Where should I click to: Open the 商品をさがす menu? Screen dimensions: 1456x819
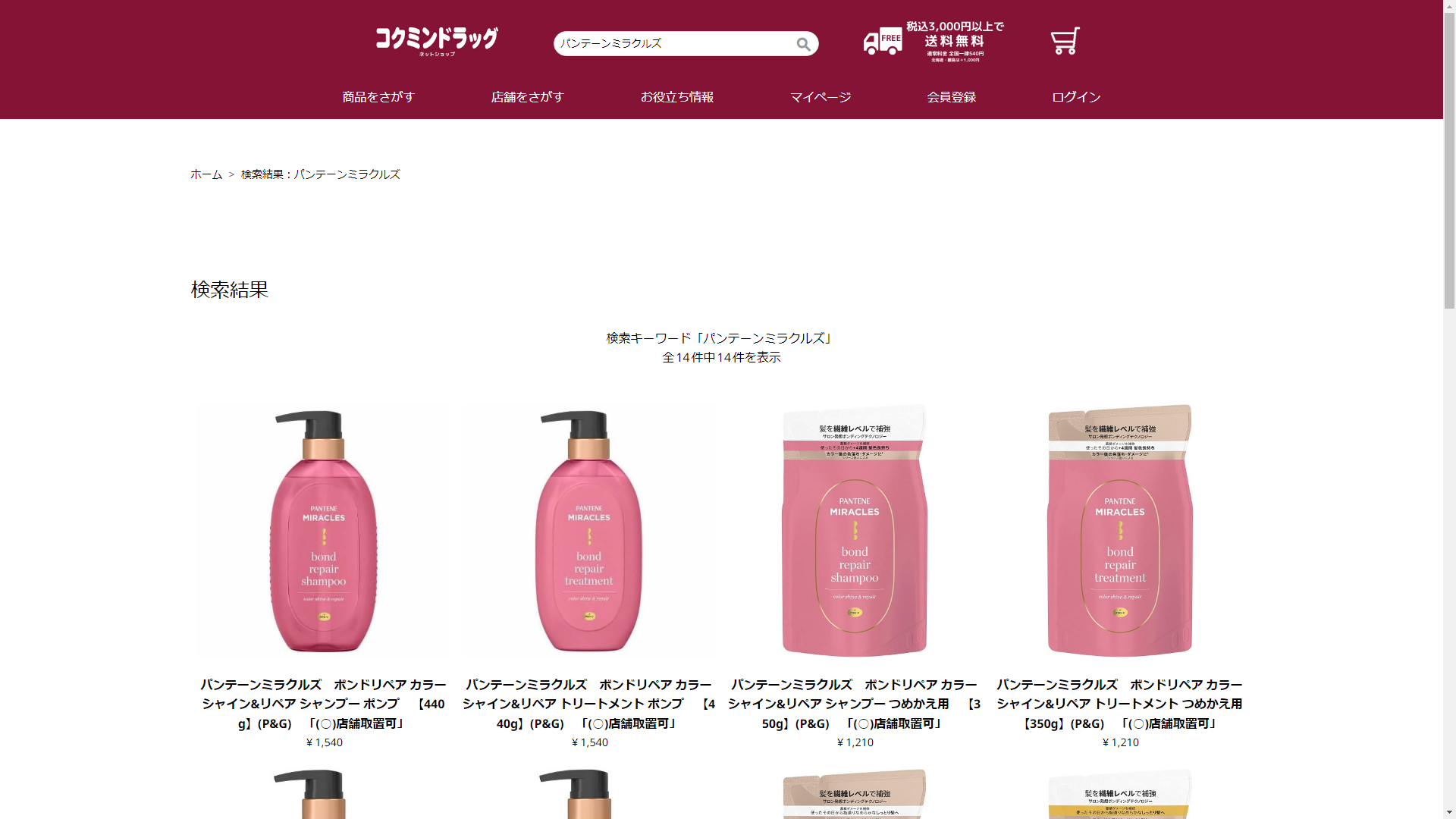378,97
